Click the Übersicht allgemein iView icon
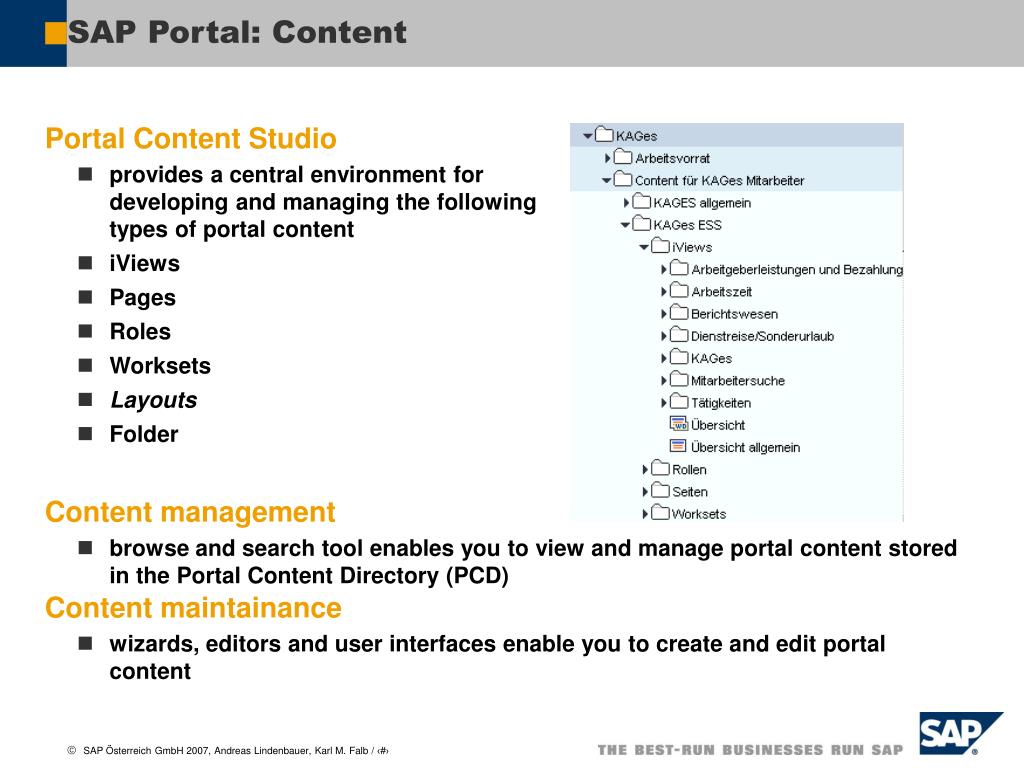Viewport: 1024px width, 768px height. click(x=679, y=446)
